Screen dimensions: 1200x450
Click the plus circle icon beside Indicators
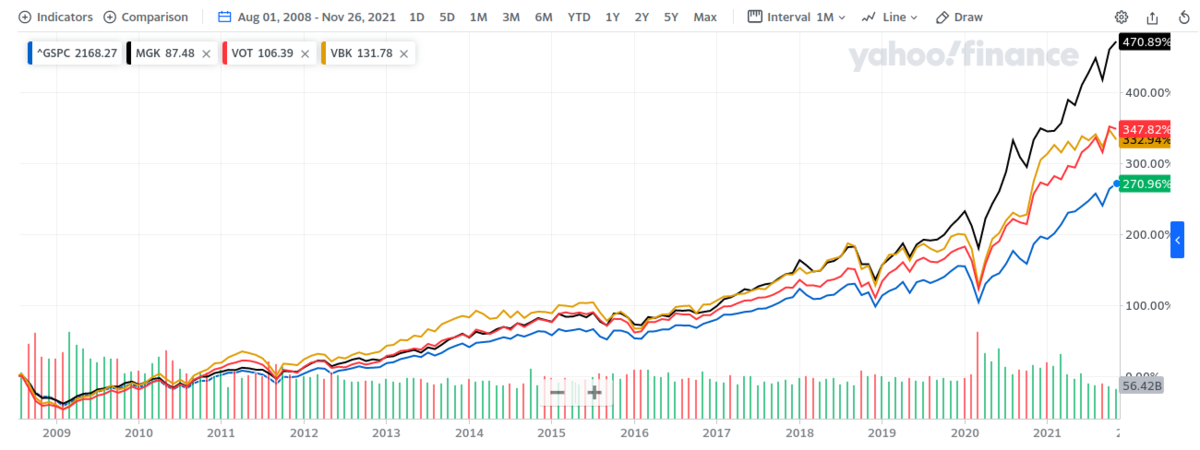[24, 17]
